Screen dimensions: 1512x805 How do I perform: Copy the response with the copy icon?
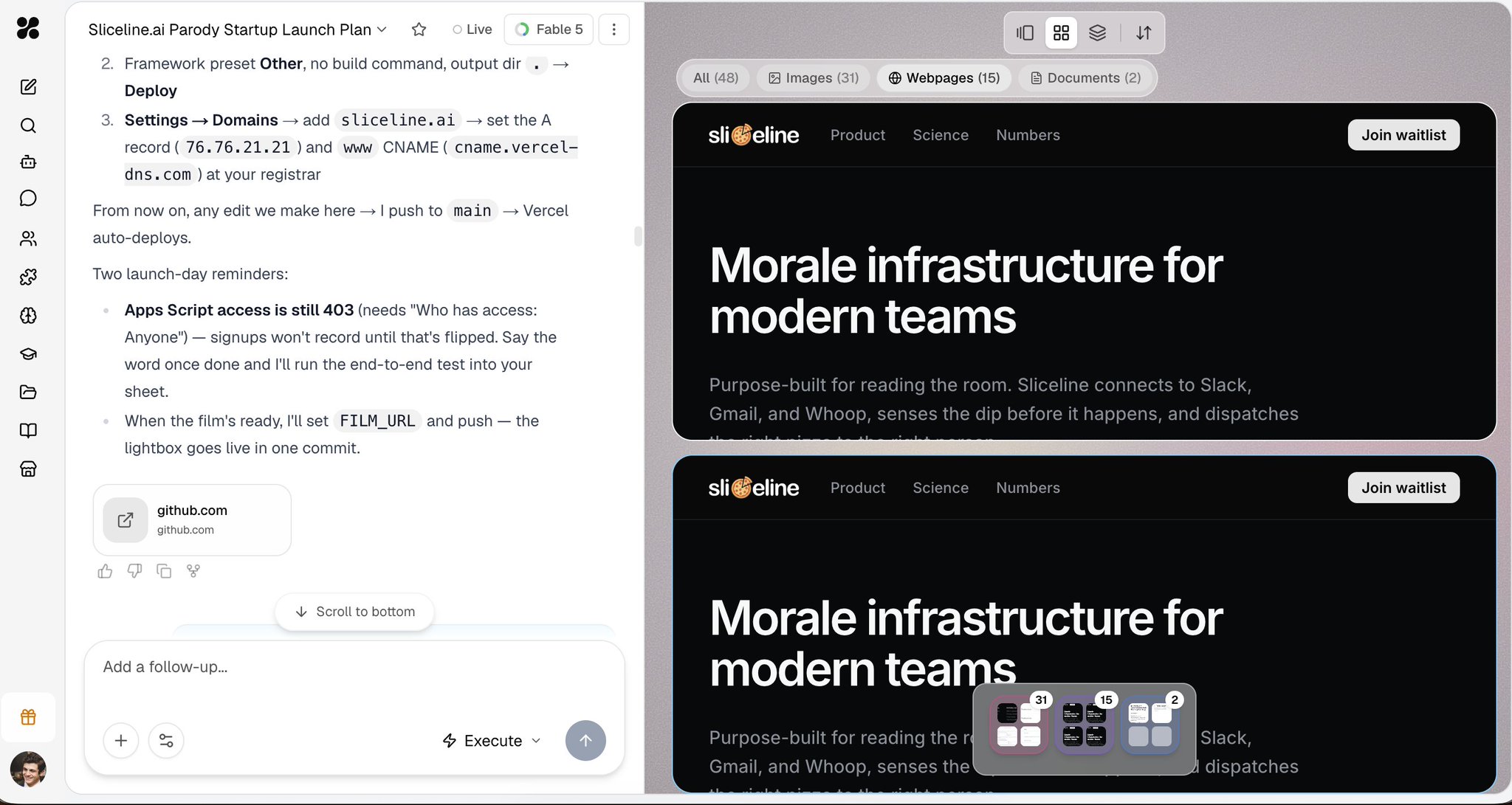(x=164, y=571)
